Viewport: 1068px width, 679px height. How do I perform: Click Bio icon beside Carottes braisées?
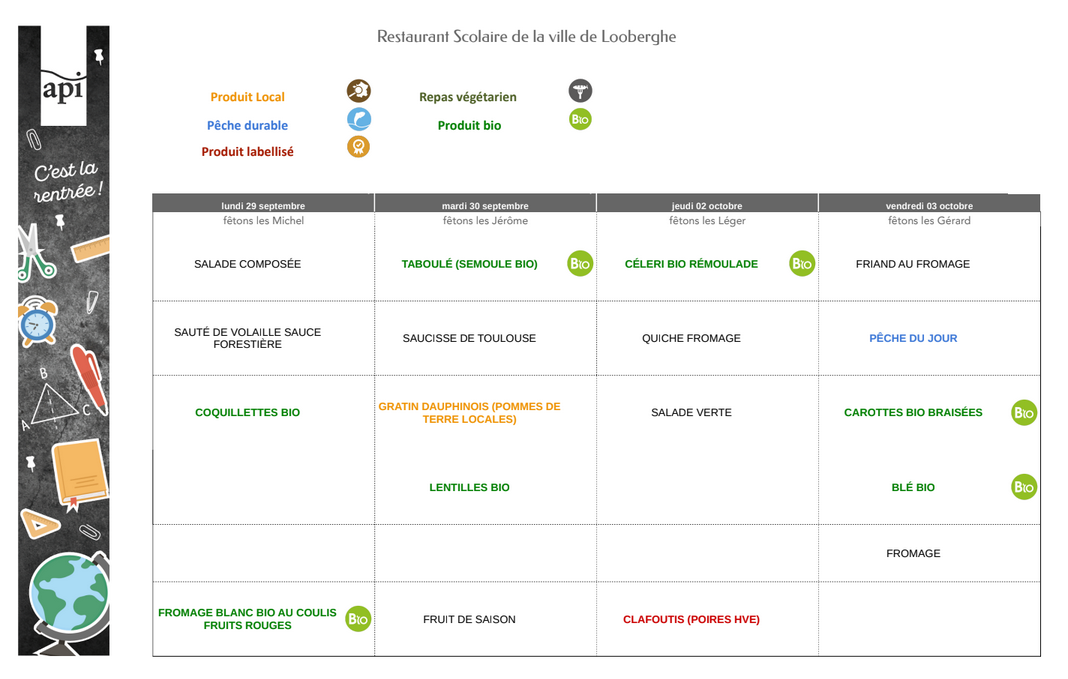pos(1024,412)
